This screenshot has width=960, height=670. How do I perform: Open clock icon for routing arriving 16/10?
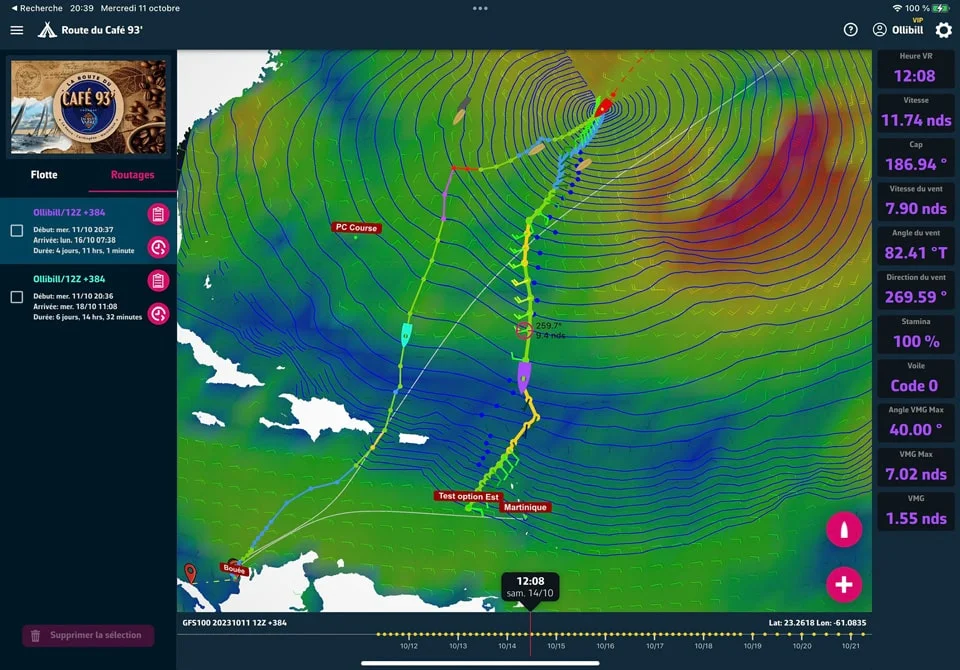point(158,247)
